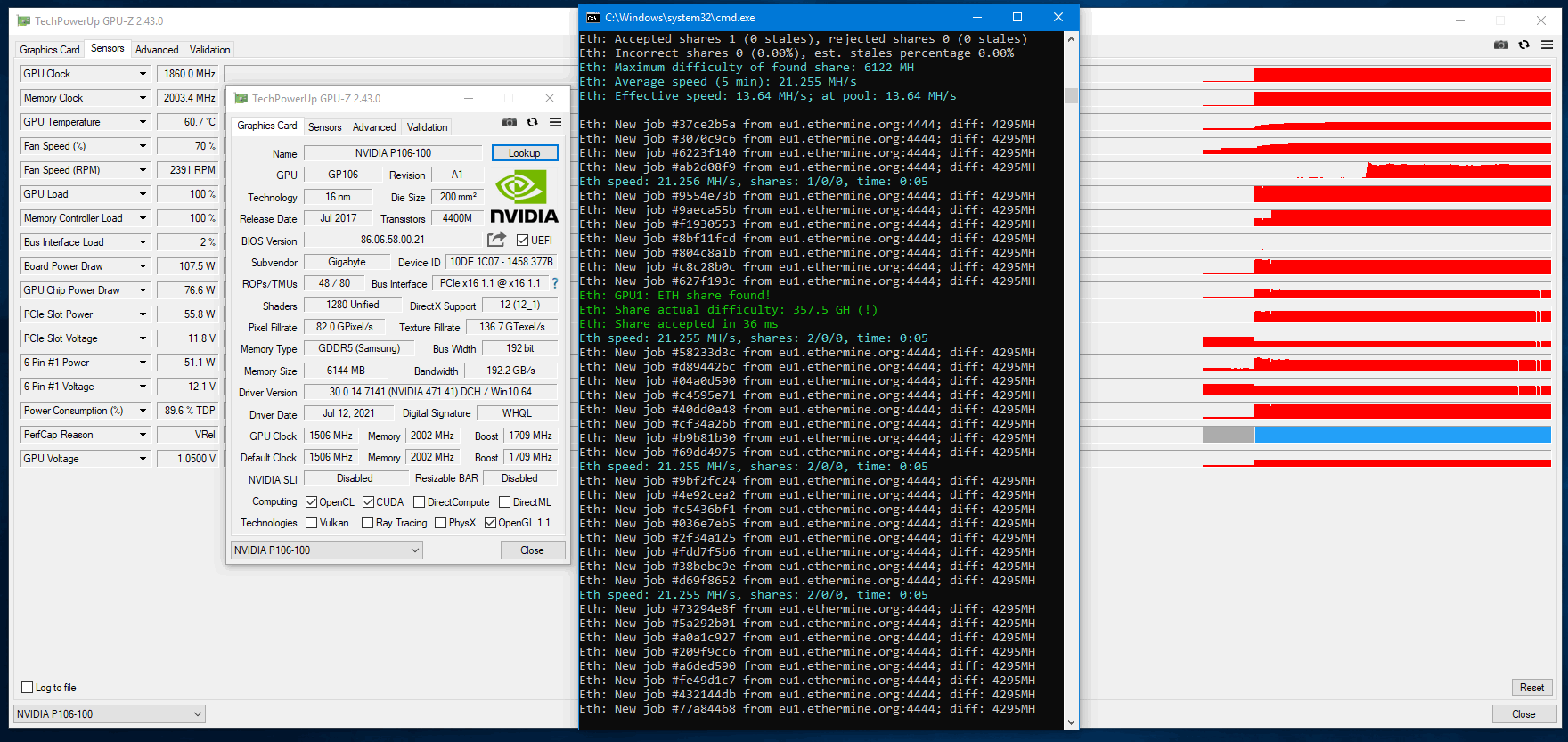Click the refresh icon in the front GPU-Z window

[x=532, y=122]
